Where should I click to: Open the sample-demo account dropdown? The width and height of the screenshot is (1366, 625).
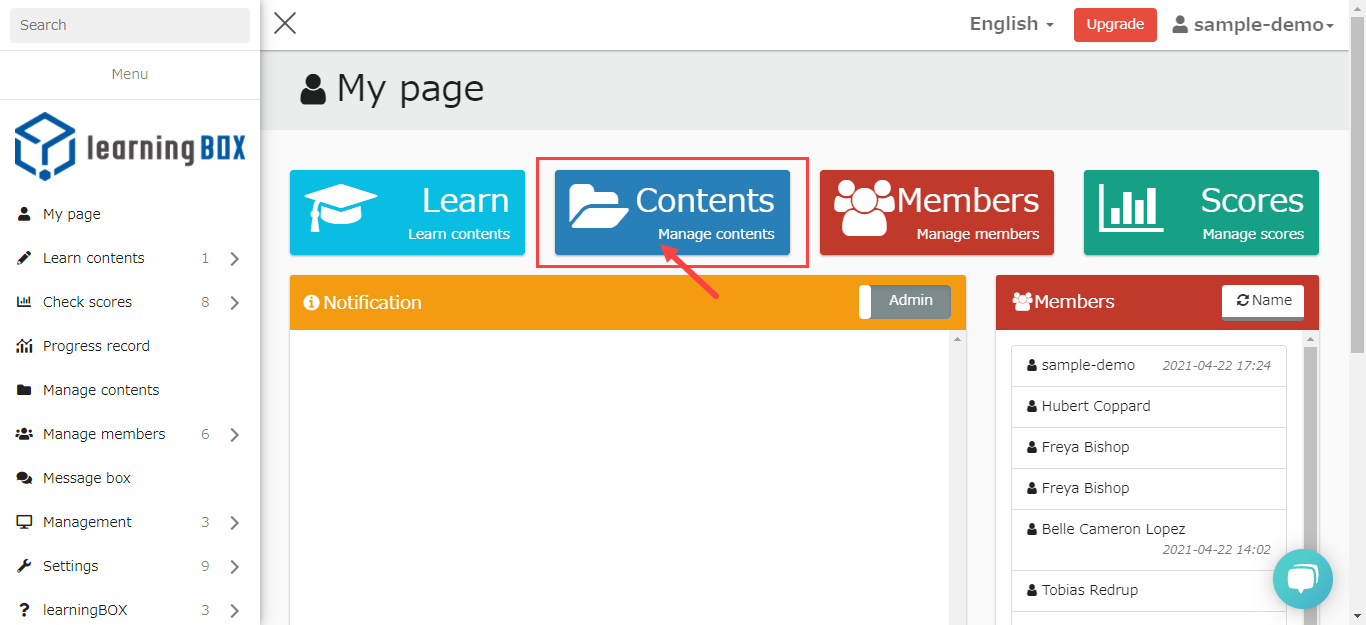(x=1253, y=25)
